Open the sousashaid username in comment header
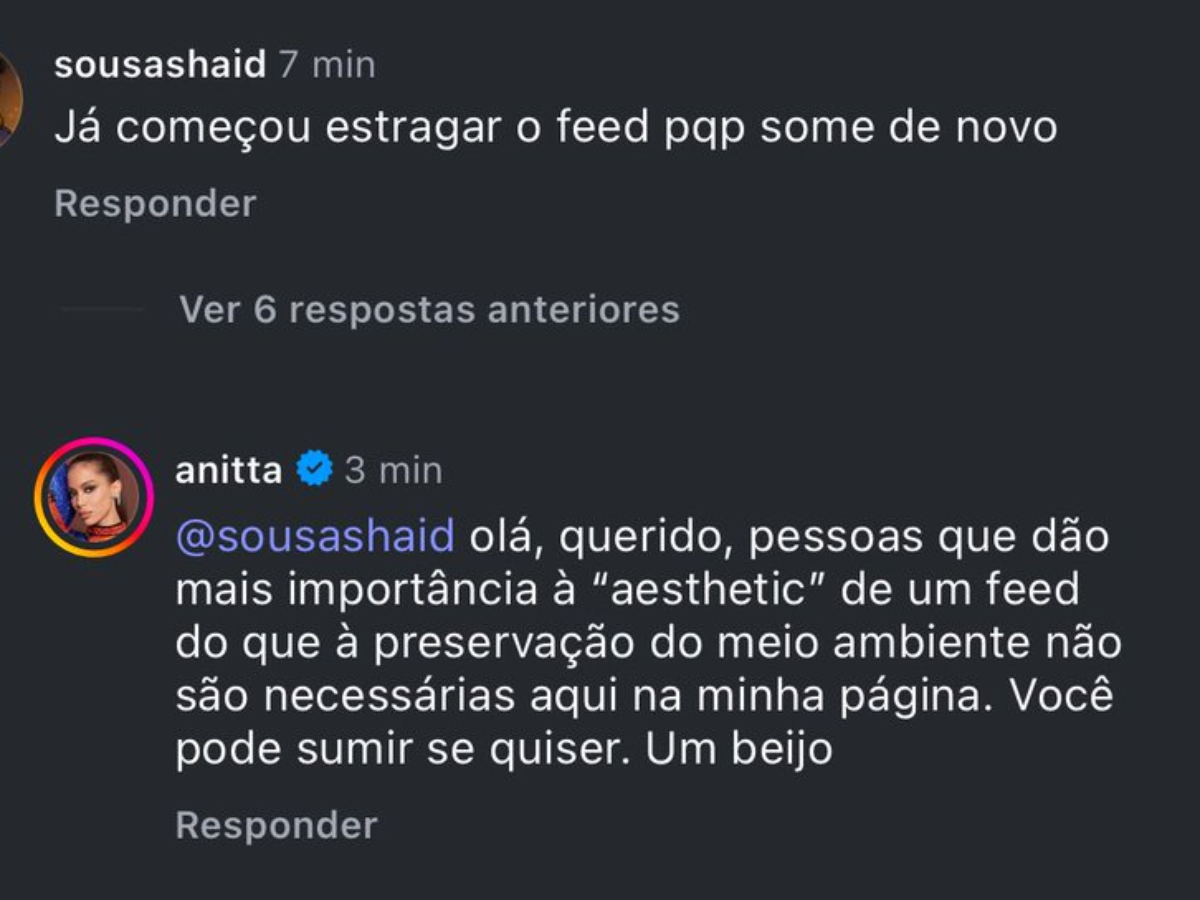1200x900 pixels. pyautogui.click(x=160, y=65)
